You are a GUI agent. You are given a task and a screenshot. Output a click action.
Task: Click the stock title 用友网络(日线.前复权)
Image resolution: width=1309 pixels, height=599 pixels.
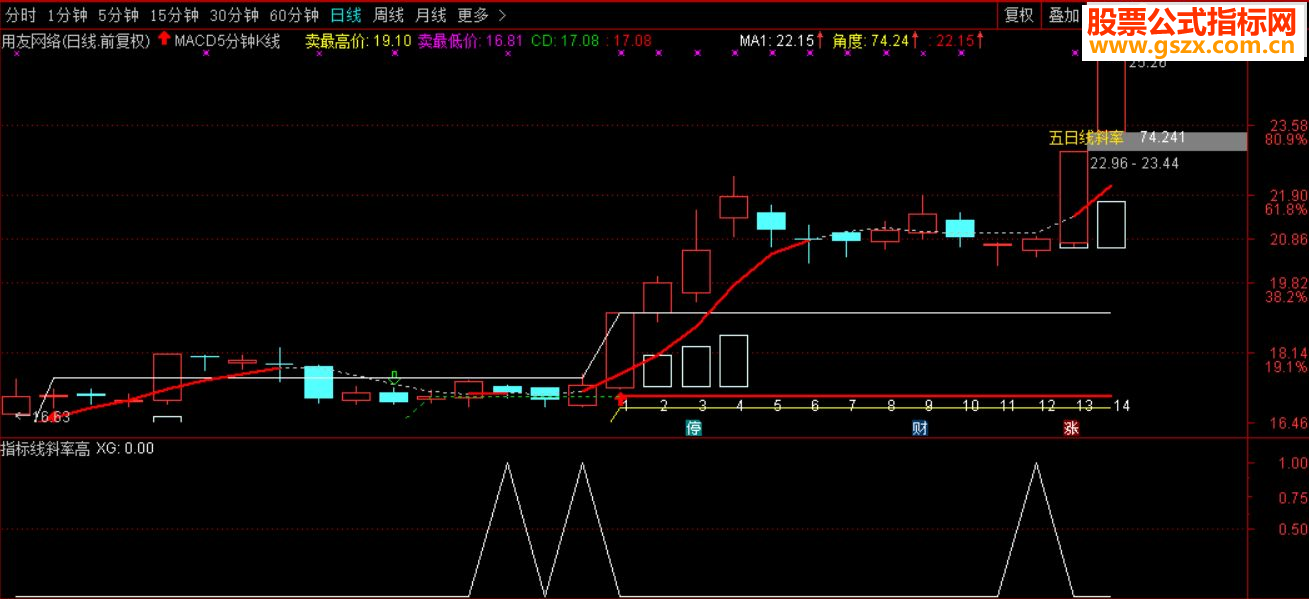pyautogui.click(x=76, y=41)
